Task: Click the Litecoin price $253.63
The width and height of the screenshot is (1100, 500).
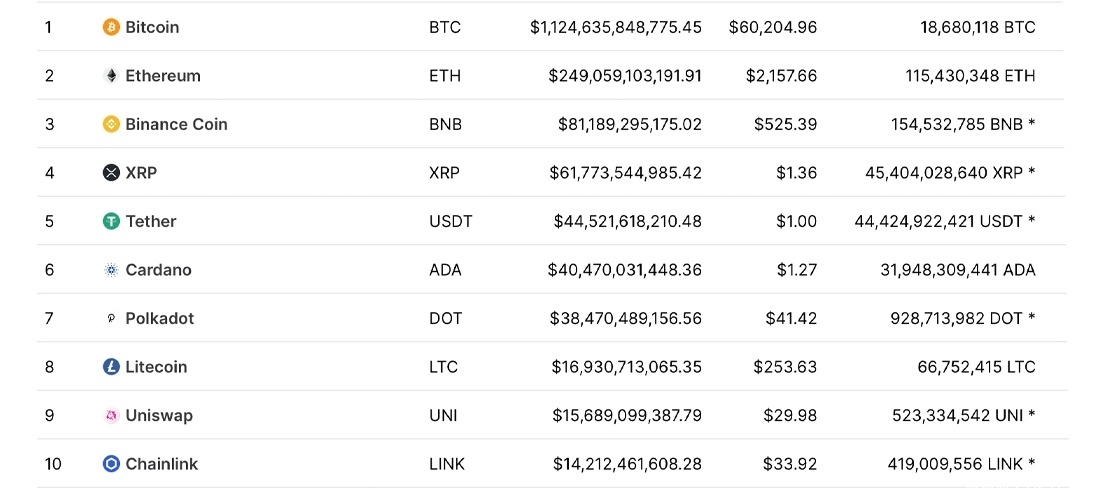Action: 785,367
